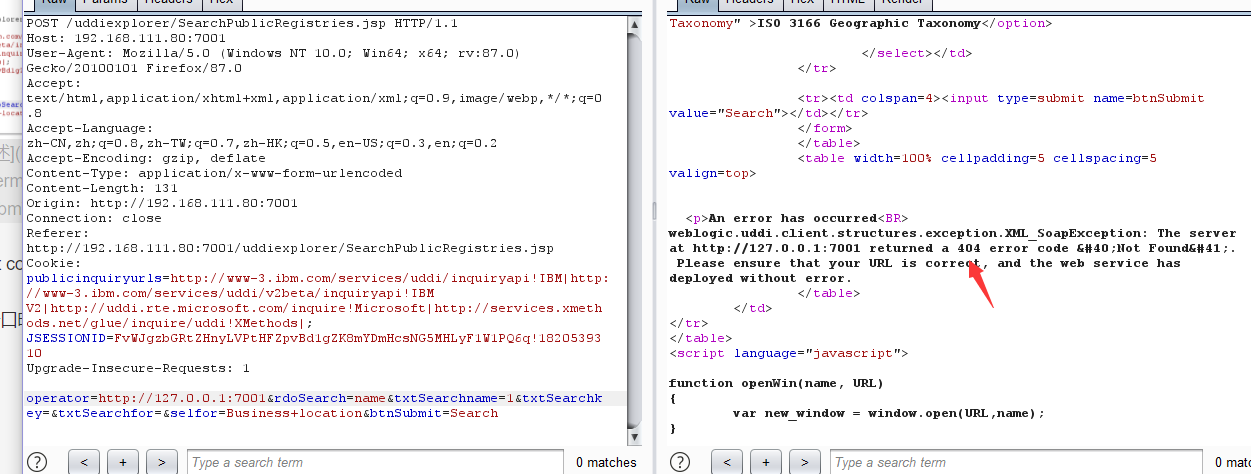Click previous match button in response pane

(728, 462)
